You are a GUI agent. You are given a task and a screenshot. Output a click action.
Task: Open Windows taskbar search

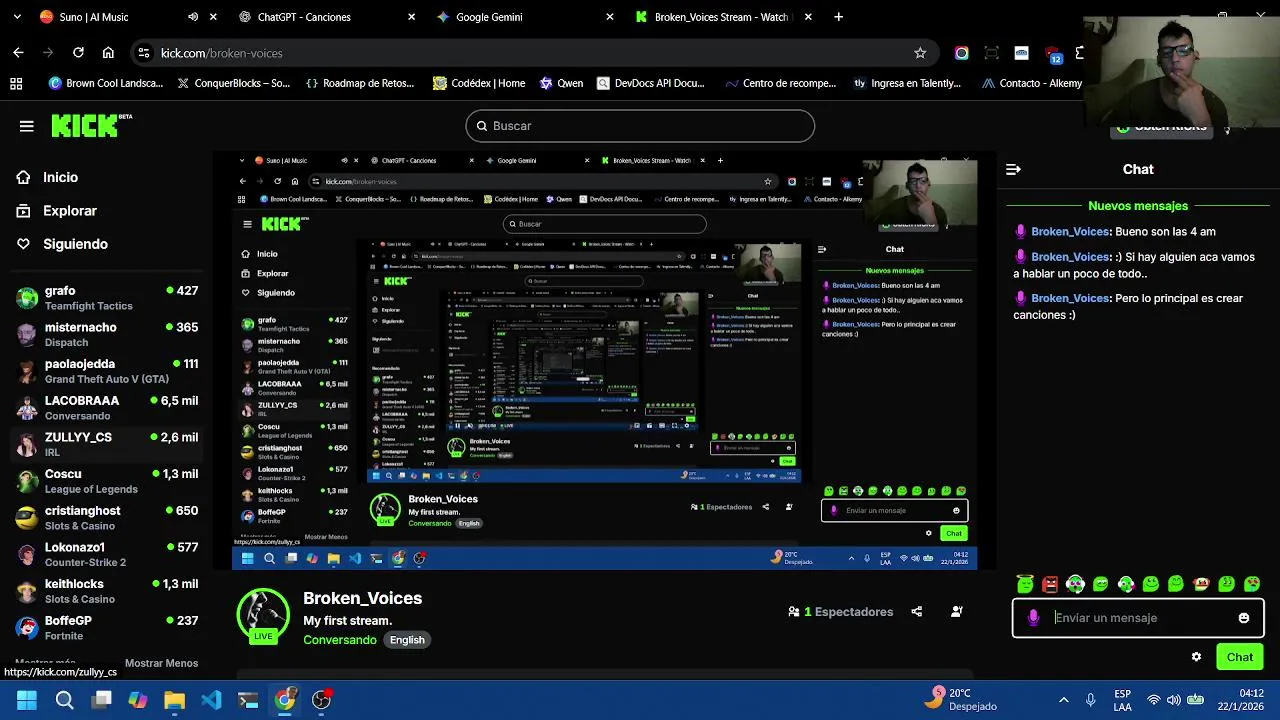[64, 700]
